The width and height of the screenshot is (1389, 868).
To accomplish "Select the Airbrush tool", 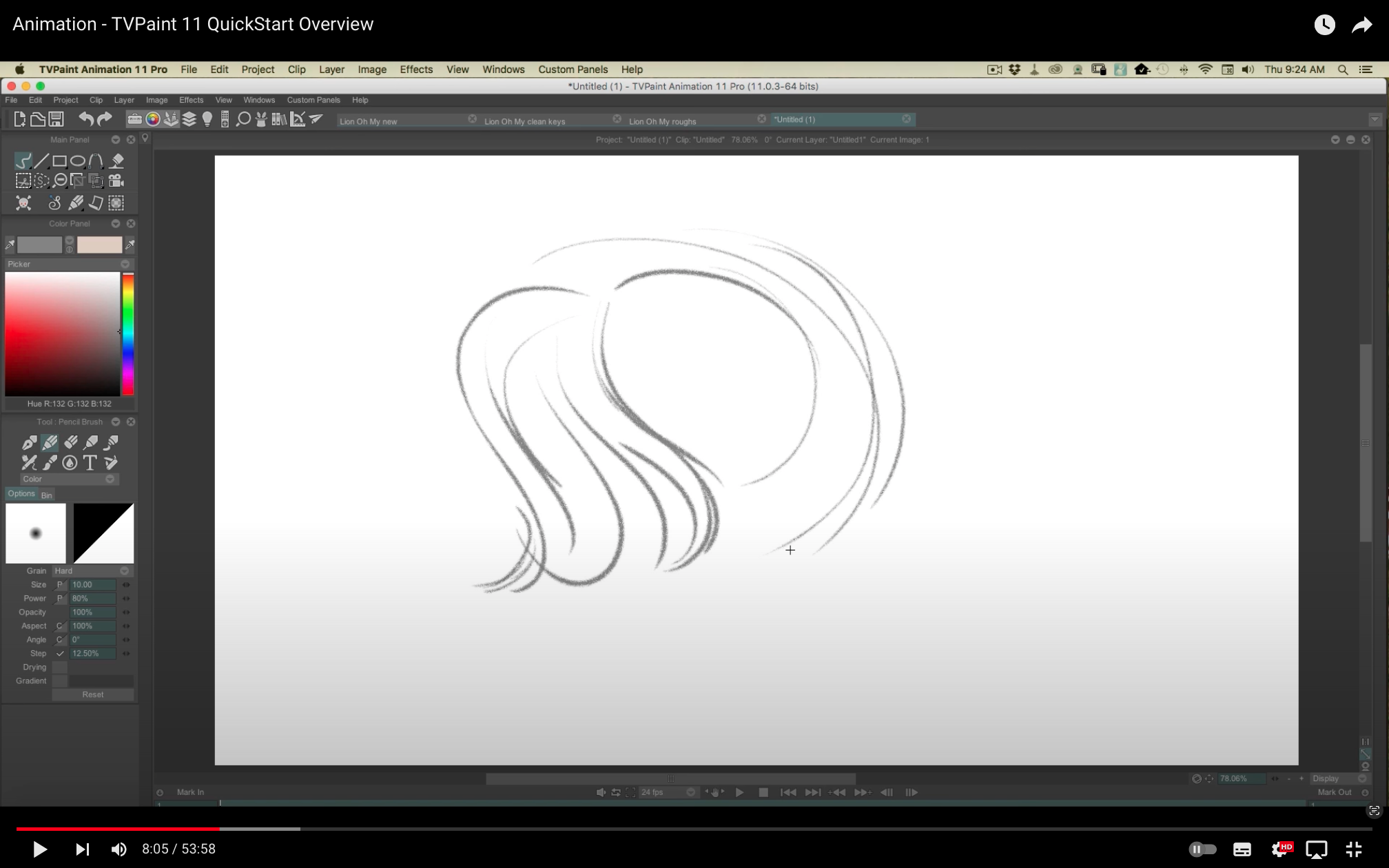I will (x=91, y=442).
